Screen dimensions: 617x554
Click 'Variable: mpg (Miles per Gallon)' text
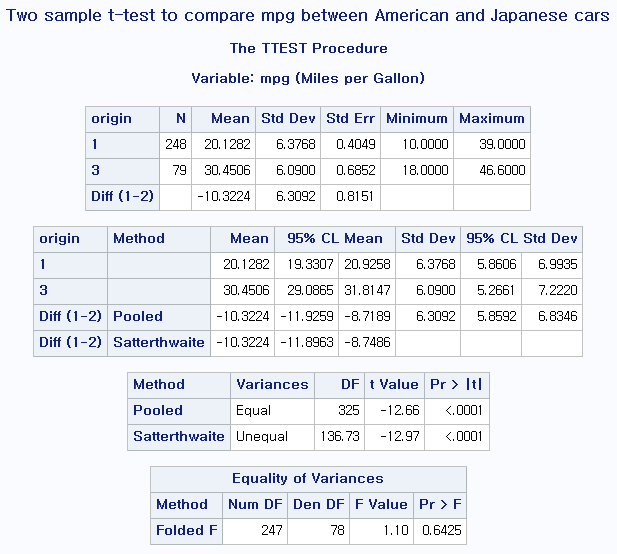click(308, 78)
